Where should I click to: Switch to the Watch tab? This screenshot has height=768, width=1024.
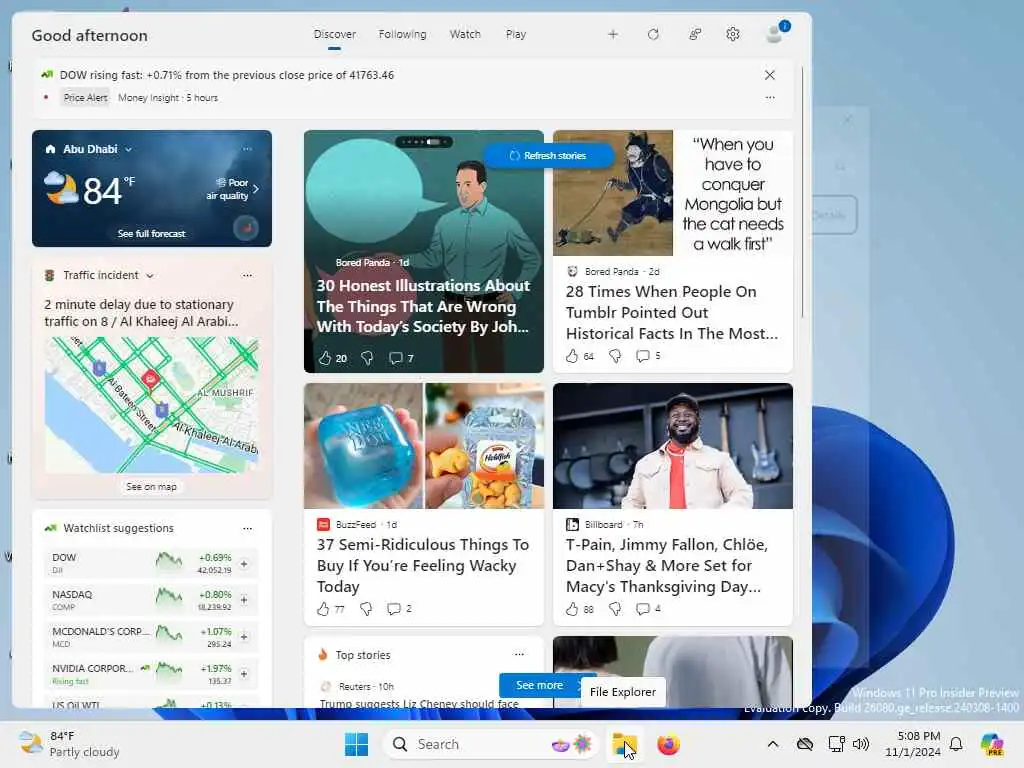click(x=465, y=34)
